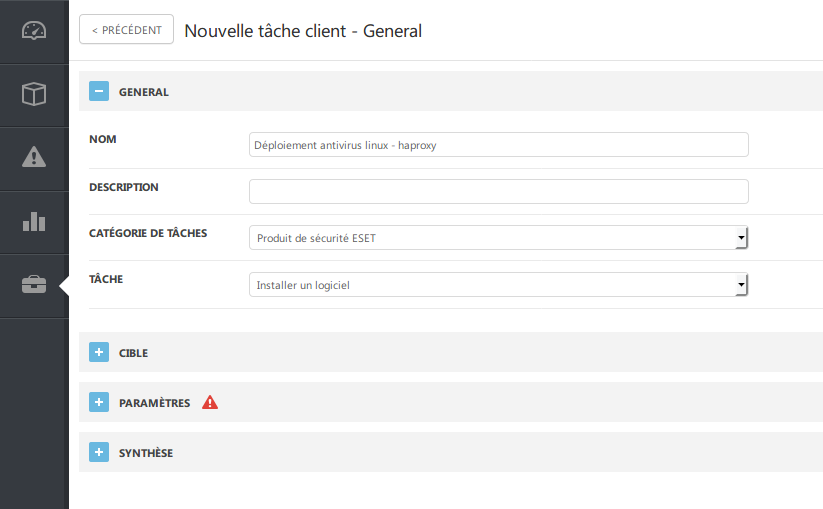Click the General section header label

click(144, 92)
